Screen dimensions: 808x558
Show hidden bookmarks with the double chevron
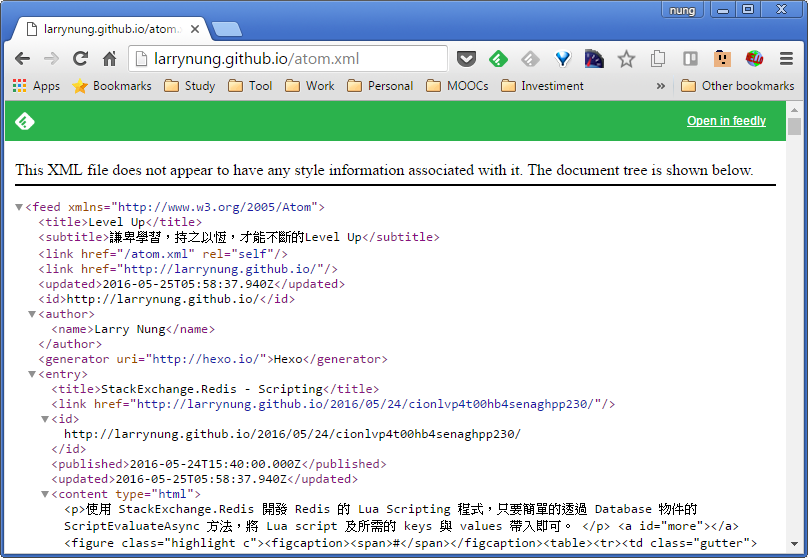click(661, 86)
